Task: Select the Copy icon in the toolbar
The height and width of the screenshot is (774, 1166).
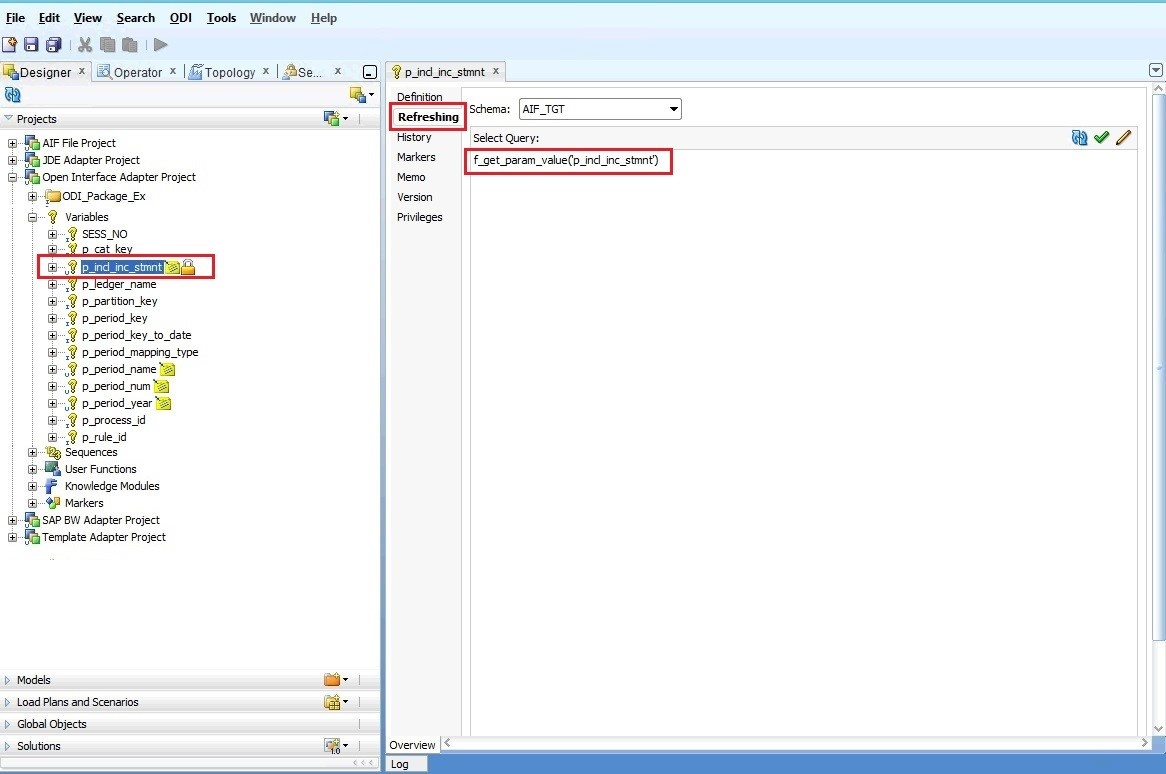Action: pyautogui.click(x=107, y=44)
